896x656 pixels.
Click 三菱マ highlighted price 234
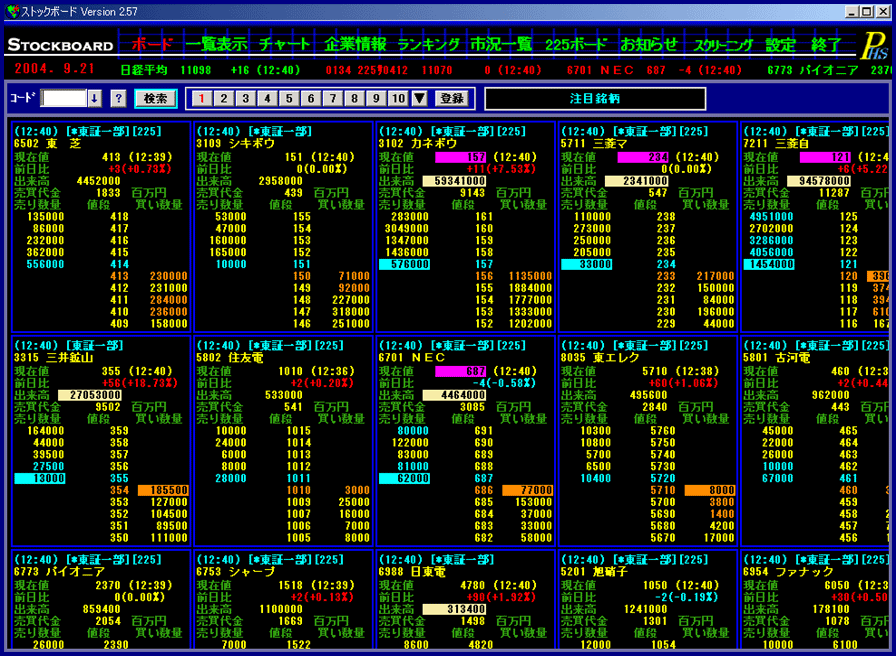643,157
